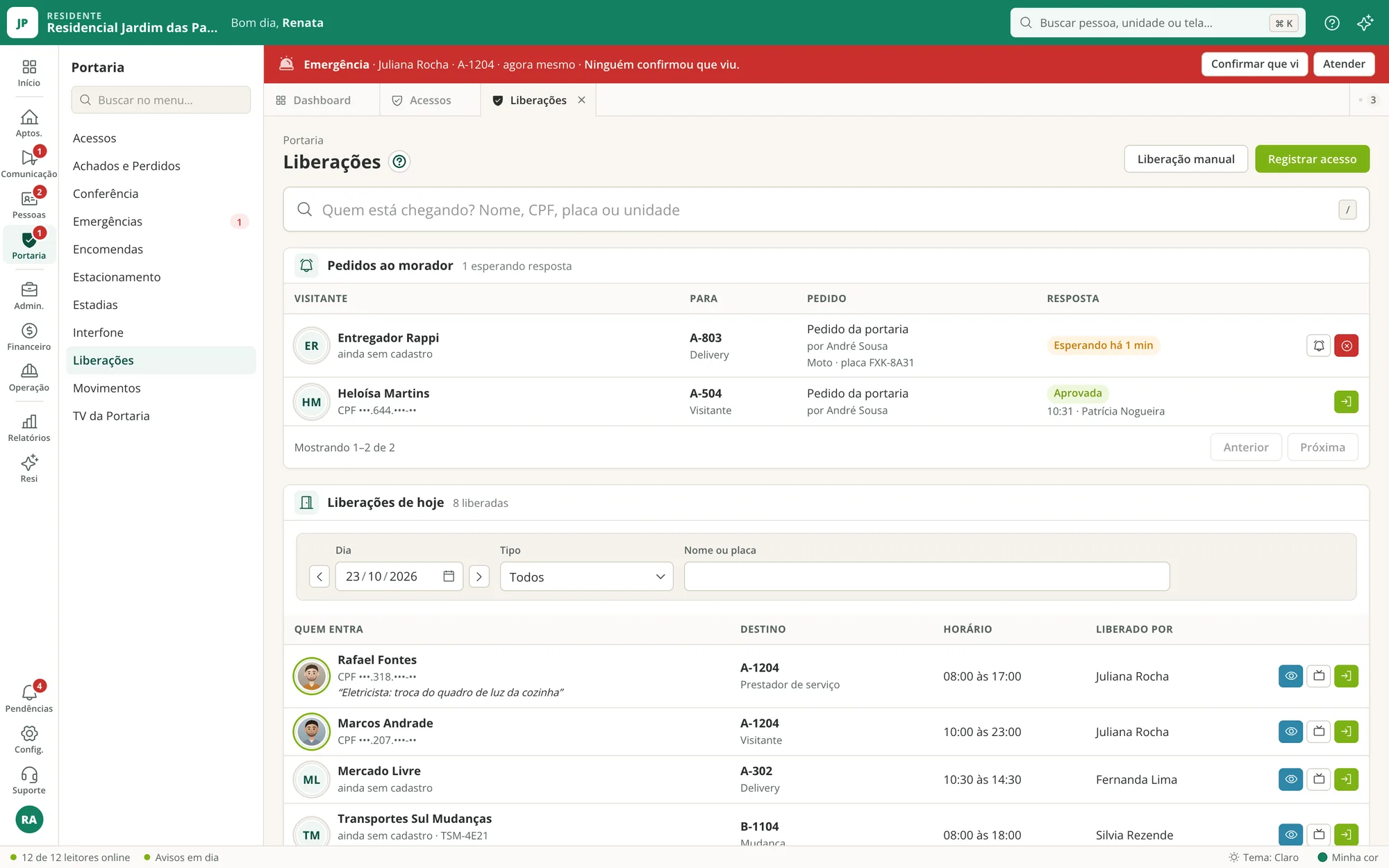This screenshot has width=1389, height=868.
Task: Focus the Quem está chegando search field
Action: coord(826,210)
